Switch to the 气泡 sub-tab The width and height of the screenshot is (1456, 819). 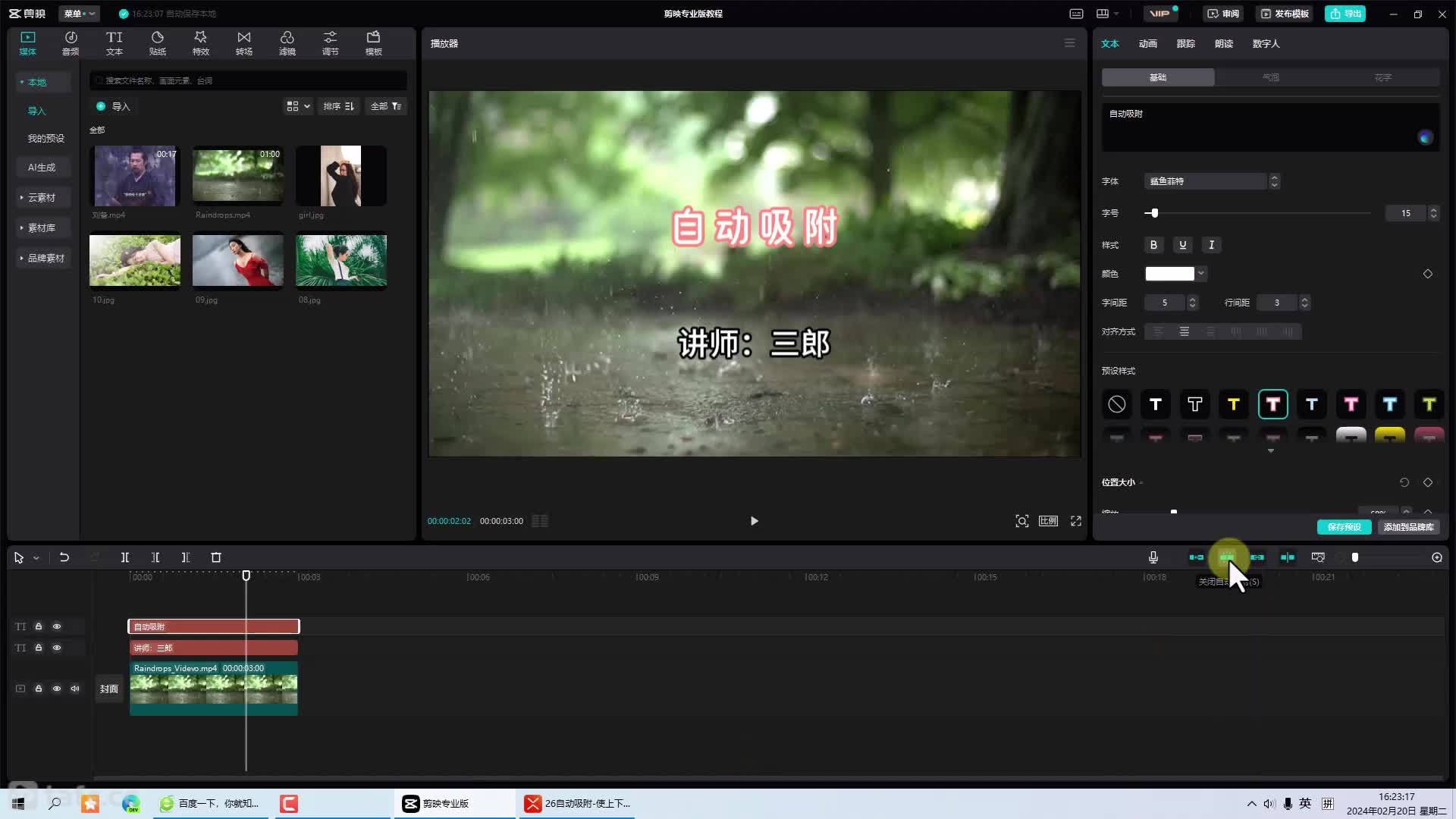click(1270, 77)
